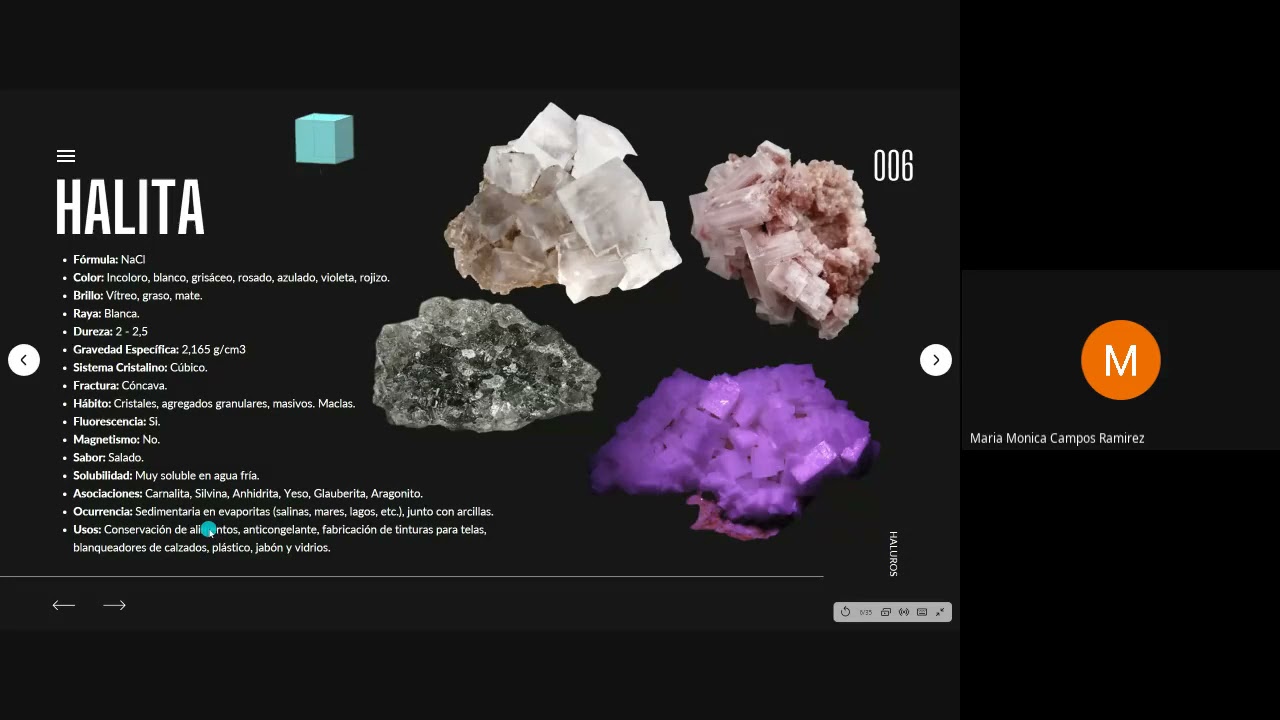Click the 'Fractura: Cóncava' line
The height and width of the screenshot is (720, 1280).
(x=120, y=385)
